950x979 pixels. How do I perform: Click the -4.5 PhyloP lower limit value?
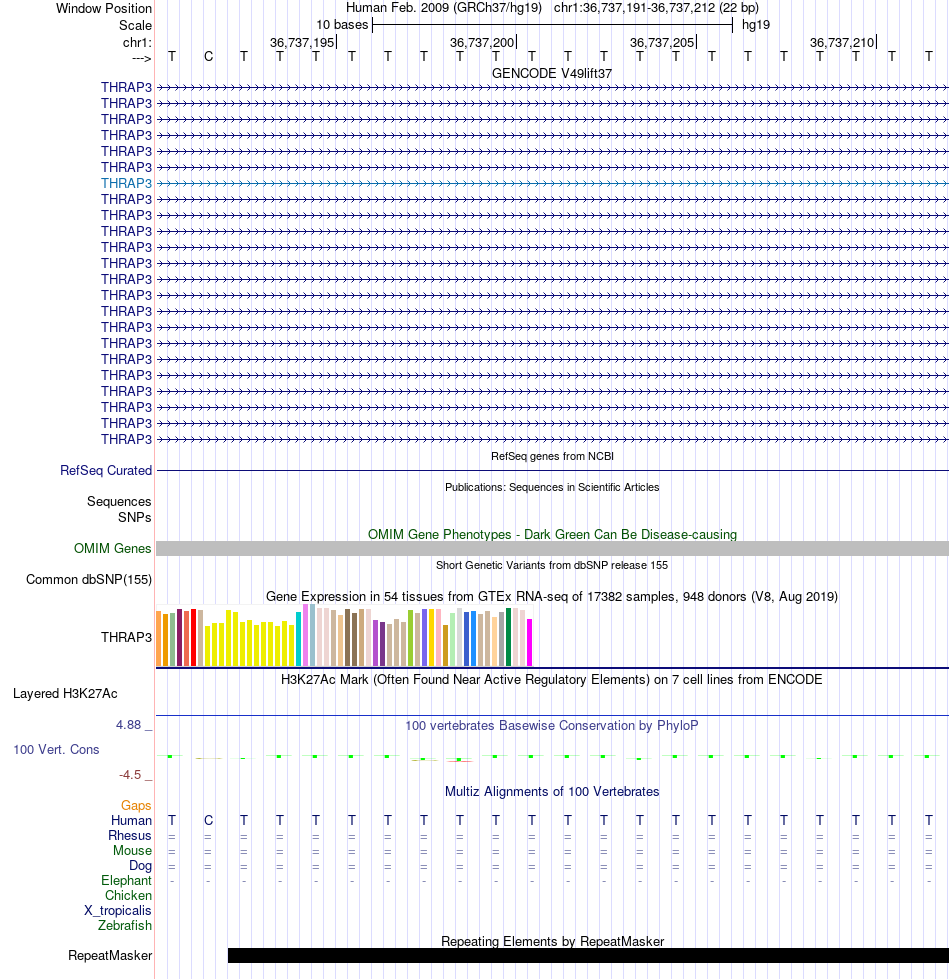coord(130,775)
